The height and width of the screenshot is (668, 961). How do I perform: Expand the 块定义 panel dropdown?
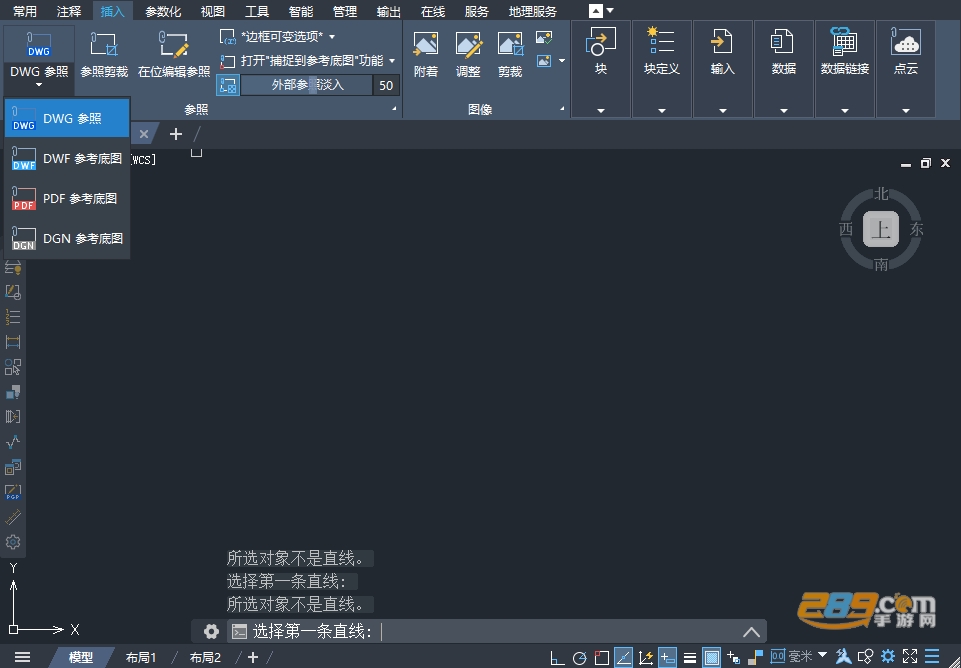[x=662, y=111]
